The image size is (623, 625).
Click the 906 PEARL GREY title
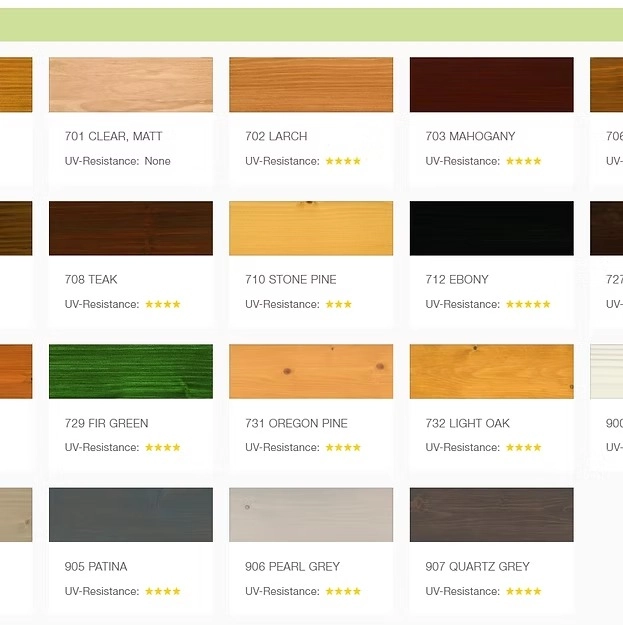click(292, 567)
